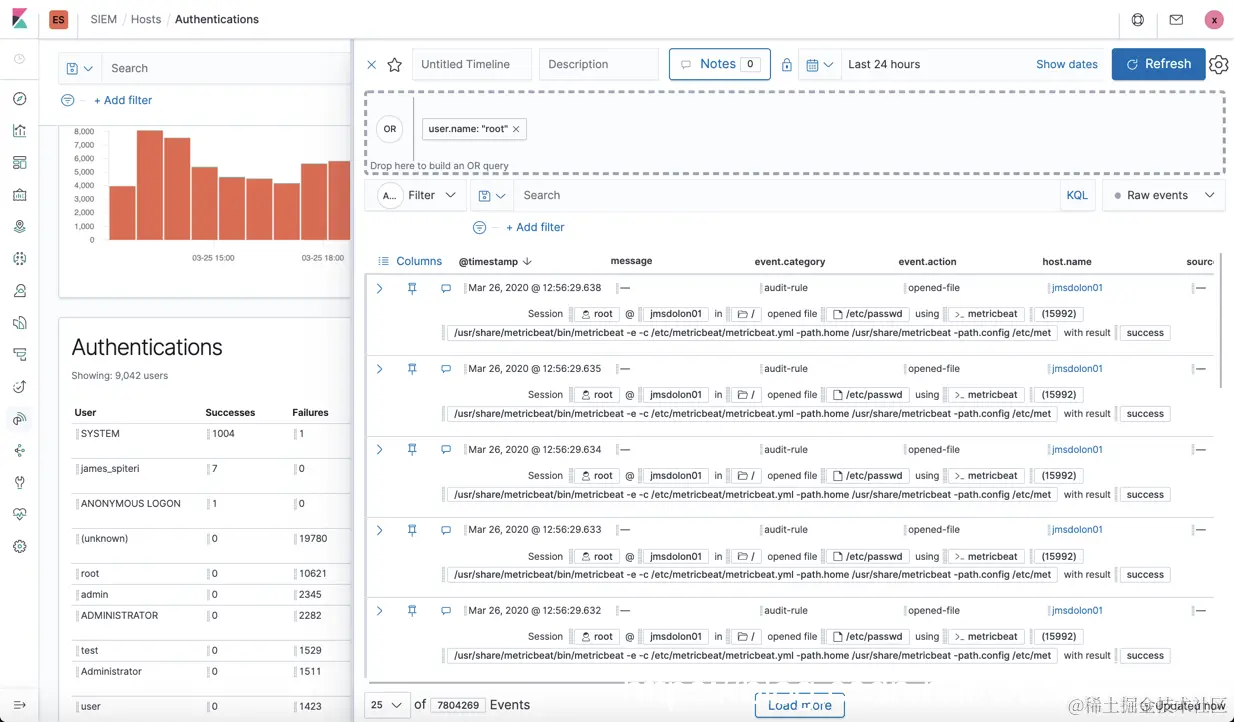This screenshot has width=1234, height=722.
Task: Close the timeline flyout
Action: (x=371, y=64)
